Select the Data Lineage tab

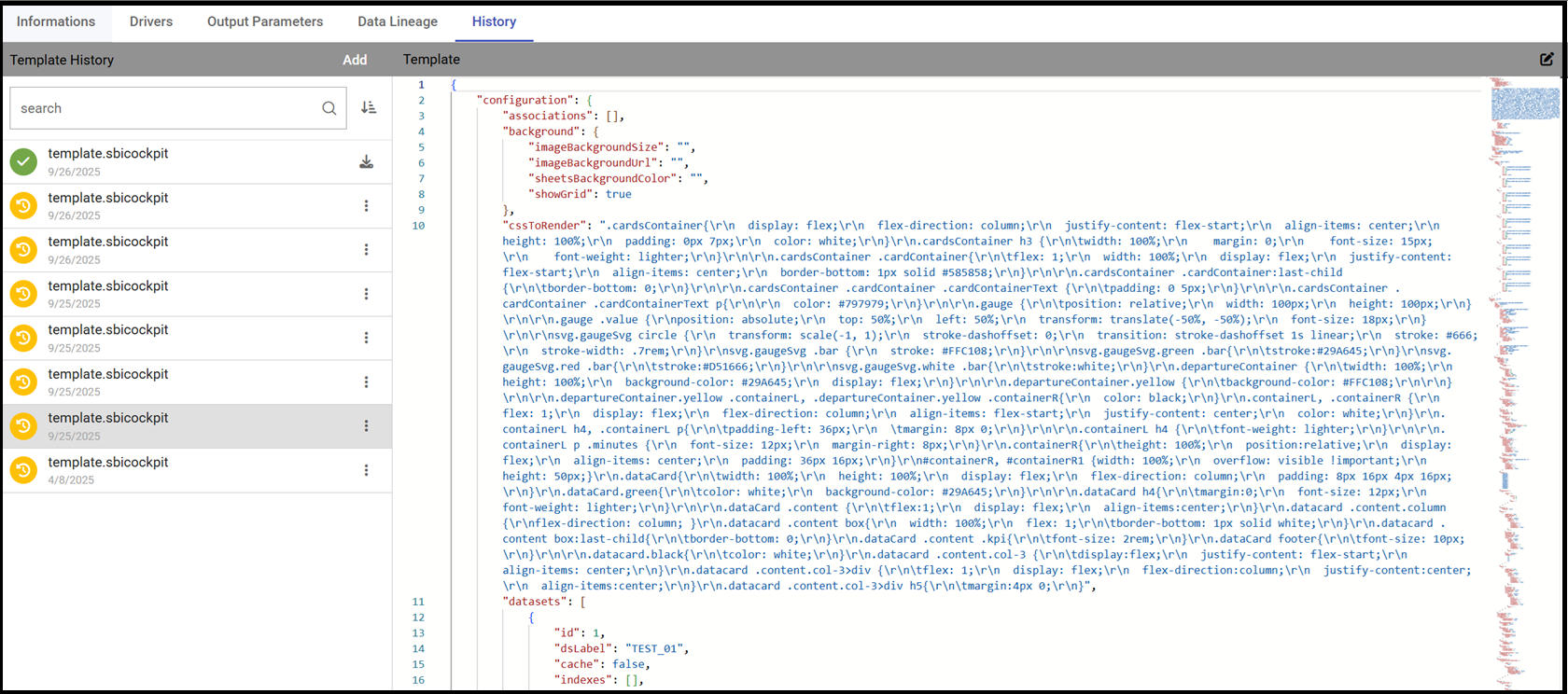pyautogui.click(x=398, y=21)
